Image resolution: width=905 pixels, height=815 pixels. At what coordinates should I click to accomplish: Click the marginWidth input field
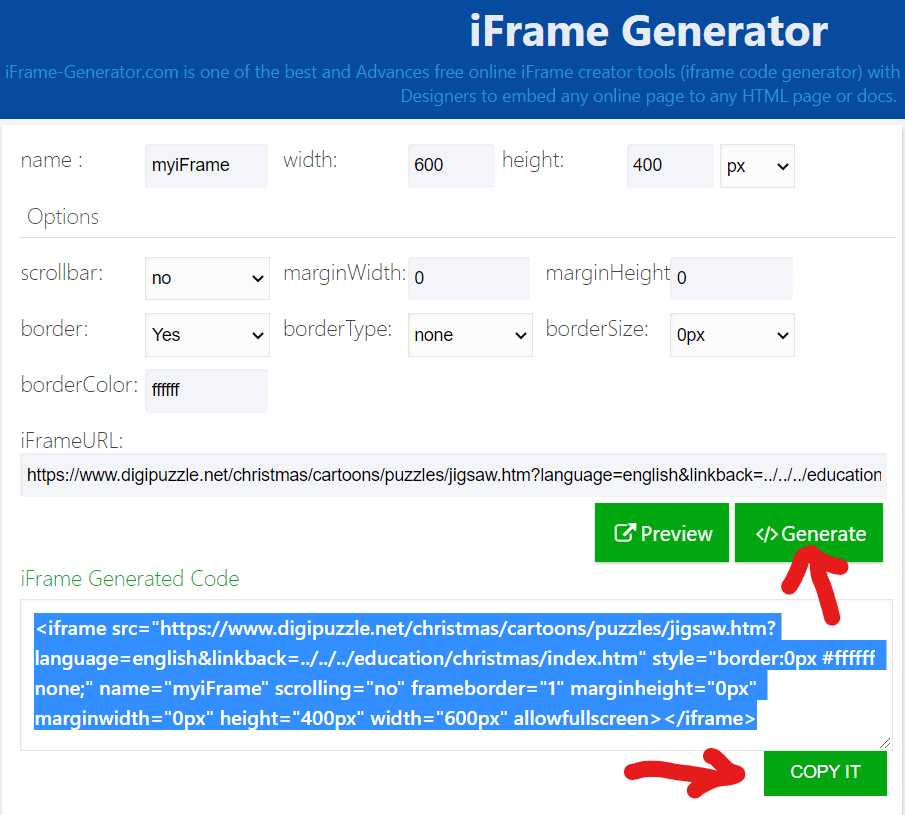coord(469,278)
